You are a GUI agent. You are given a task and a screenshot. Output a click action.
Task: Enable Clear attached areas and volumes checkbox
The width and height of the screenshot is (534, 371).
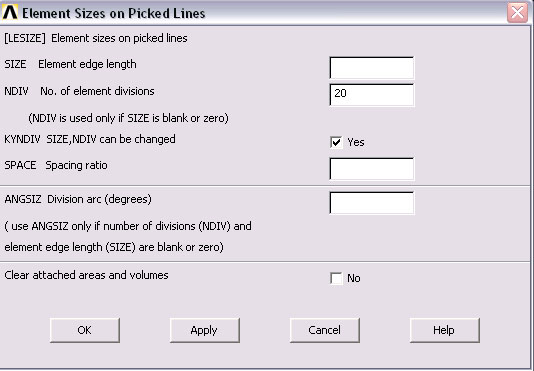pos(336,278)
